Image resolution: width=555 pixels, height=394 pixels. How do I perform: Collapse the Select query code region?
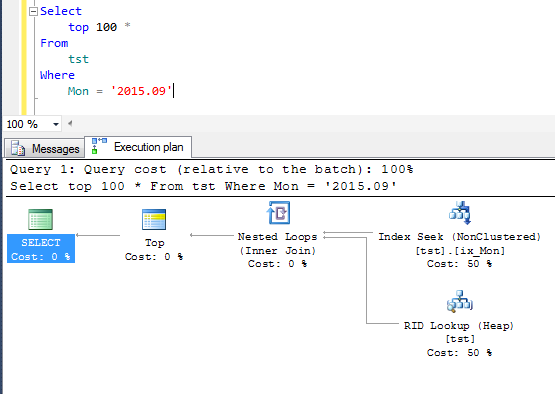[x=33, y=12]
